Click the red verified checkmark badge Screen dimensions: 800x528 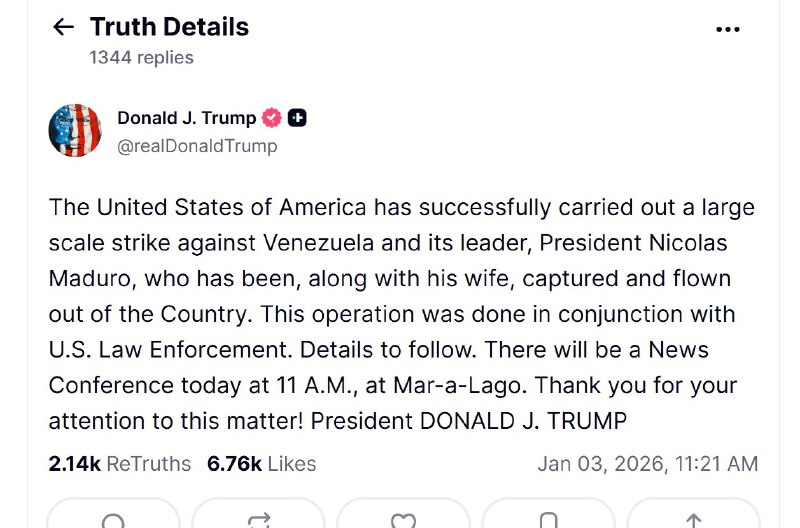click(x=272, y=118)
